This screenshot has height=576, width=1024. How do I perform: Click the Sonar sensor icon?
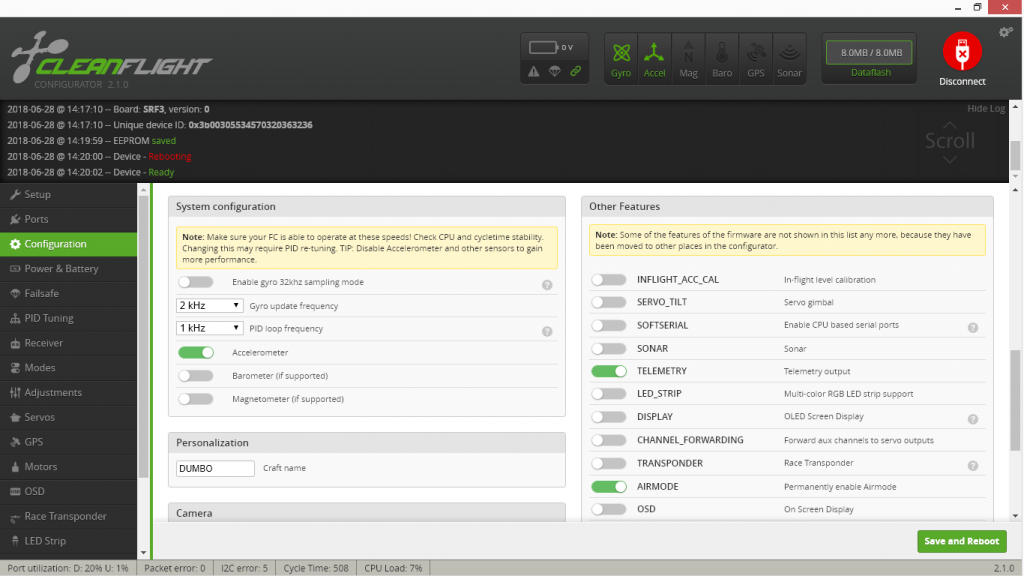coord(789,59)
